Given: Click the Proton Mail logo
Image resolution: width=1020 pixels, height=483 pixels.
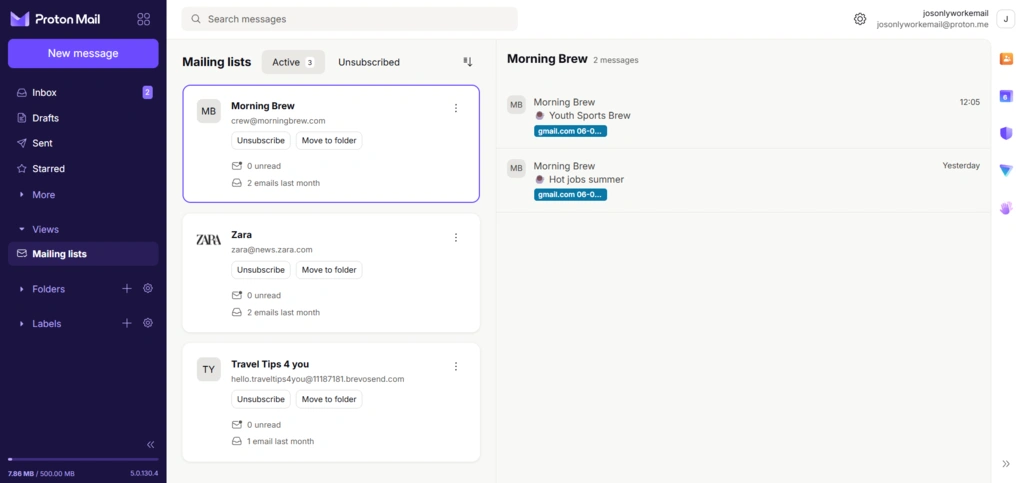Looking at the screenshot, I should [55, 19].
